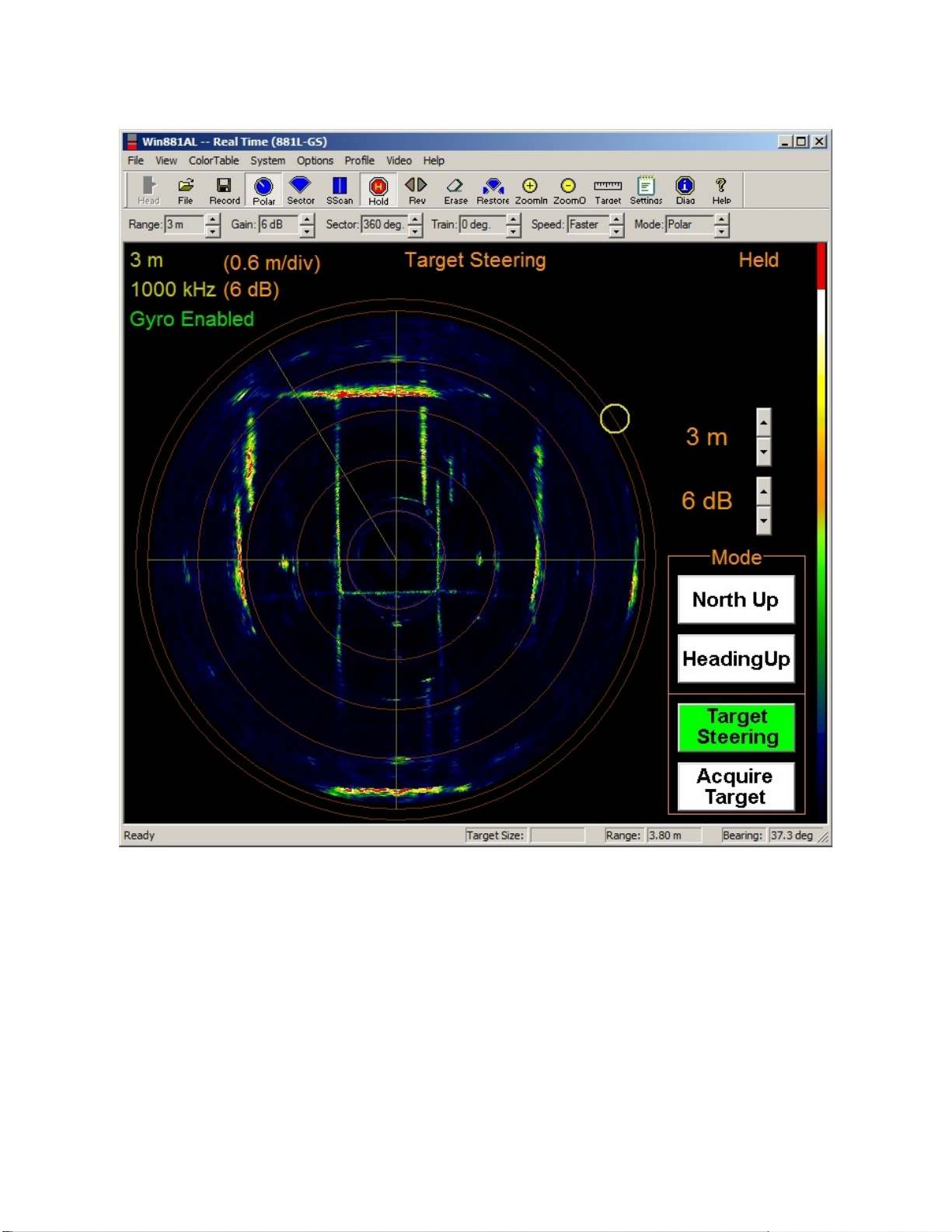Step Mode up with spinner arrow

pyautogui.click(x=722, y=219)
